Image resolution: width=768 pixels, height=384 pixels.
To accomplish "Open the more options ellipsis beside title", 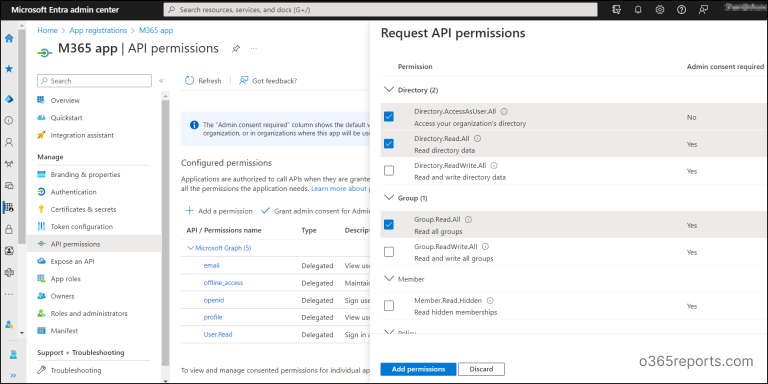I will (x=254, y=48).
